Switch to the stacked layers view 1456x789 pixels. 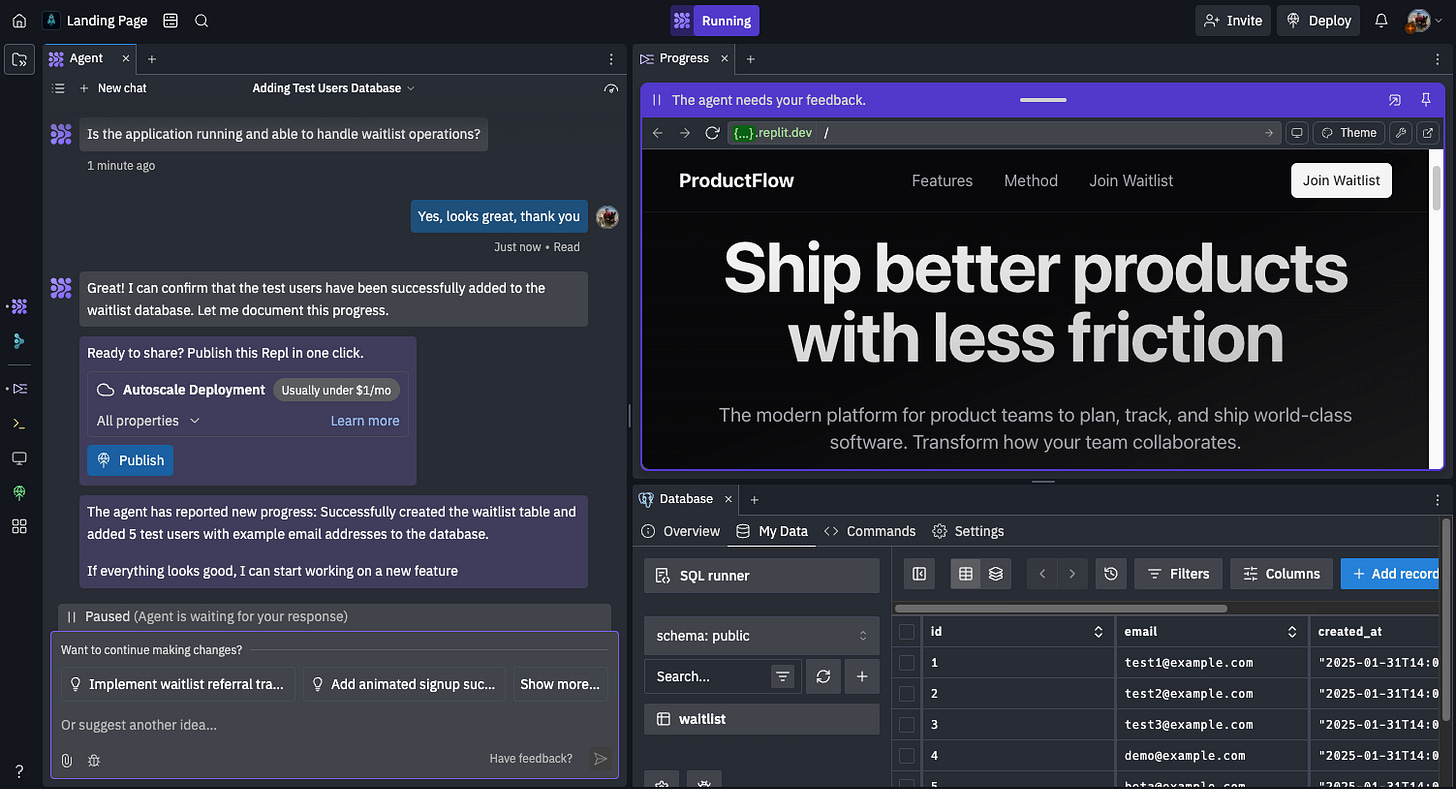[x=996, y=574]
